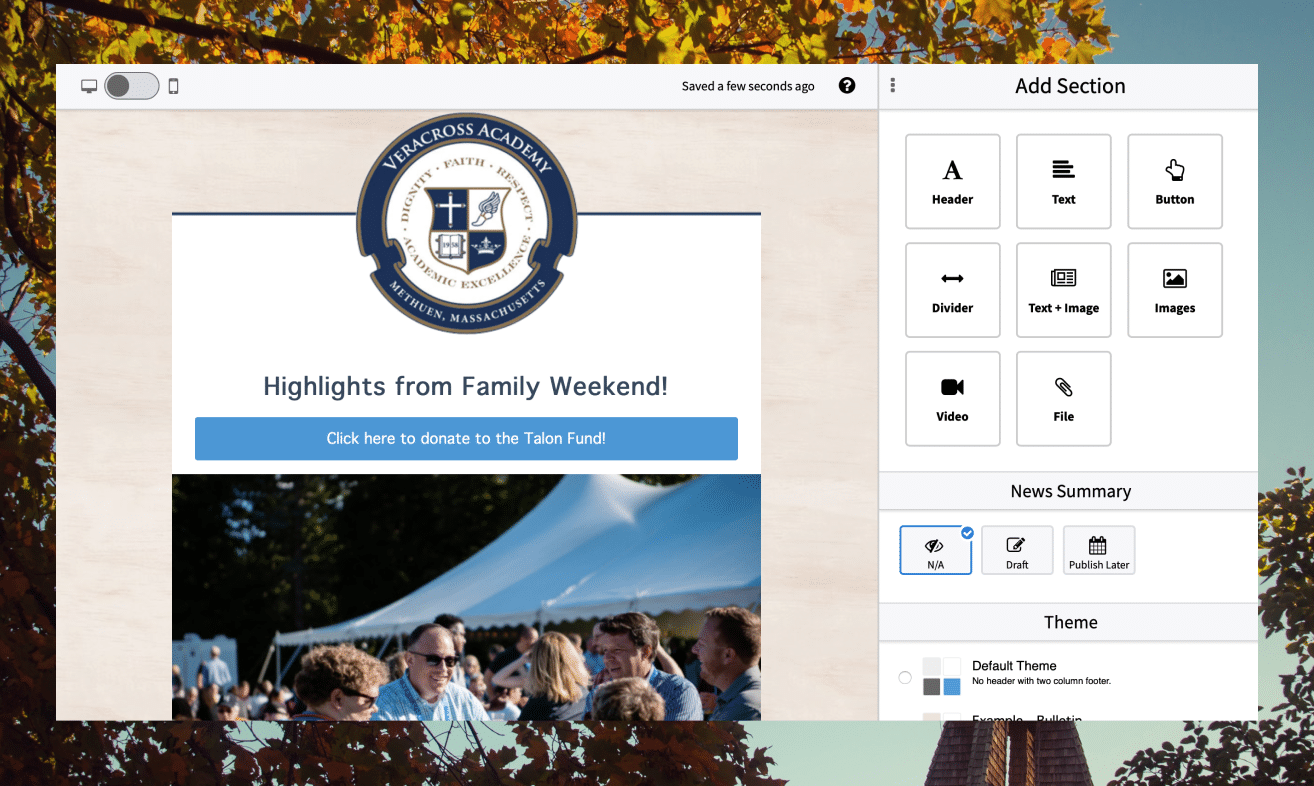Screen dimensions: 1314x786
Task: Add a Text + Image section
Action: [x=1063, y=290]
